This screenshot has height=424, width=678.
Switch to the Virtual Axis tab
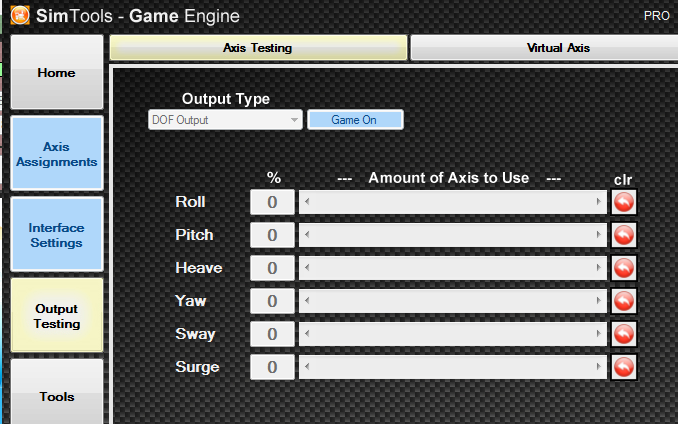click(x=543, y=47)
